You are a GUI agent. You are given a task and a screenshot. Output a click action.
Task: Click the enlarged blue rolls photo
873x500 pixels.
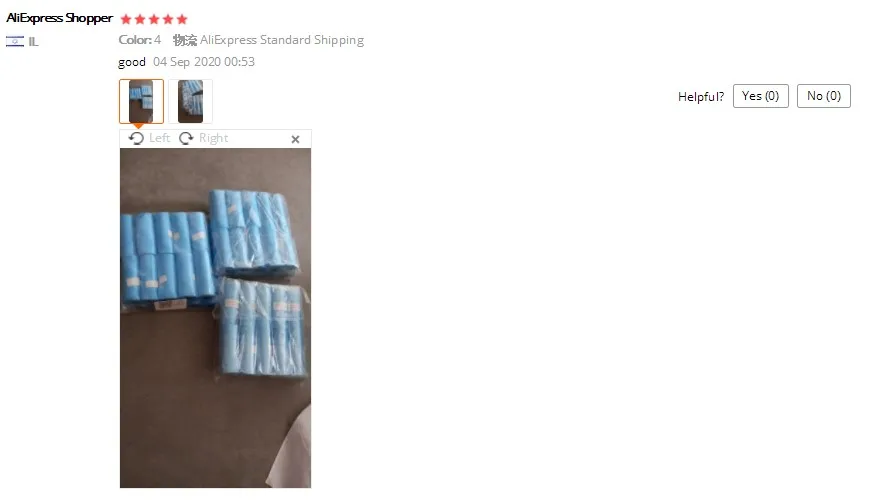215,318
